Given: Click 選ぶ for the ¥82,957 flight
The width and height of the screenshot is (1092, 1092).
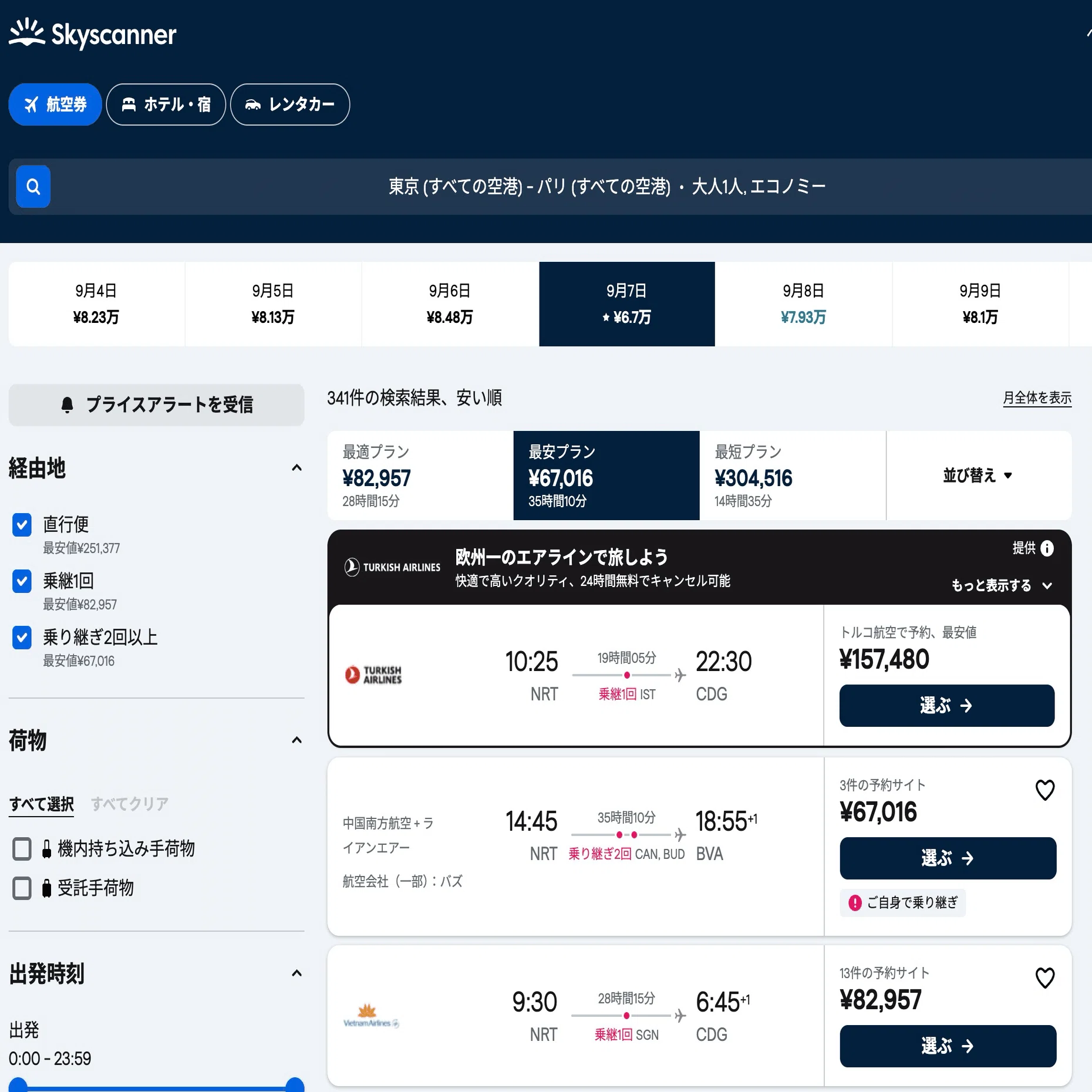Looking at the screenshot, I should point(948,1046).
